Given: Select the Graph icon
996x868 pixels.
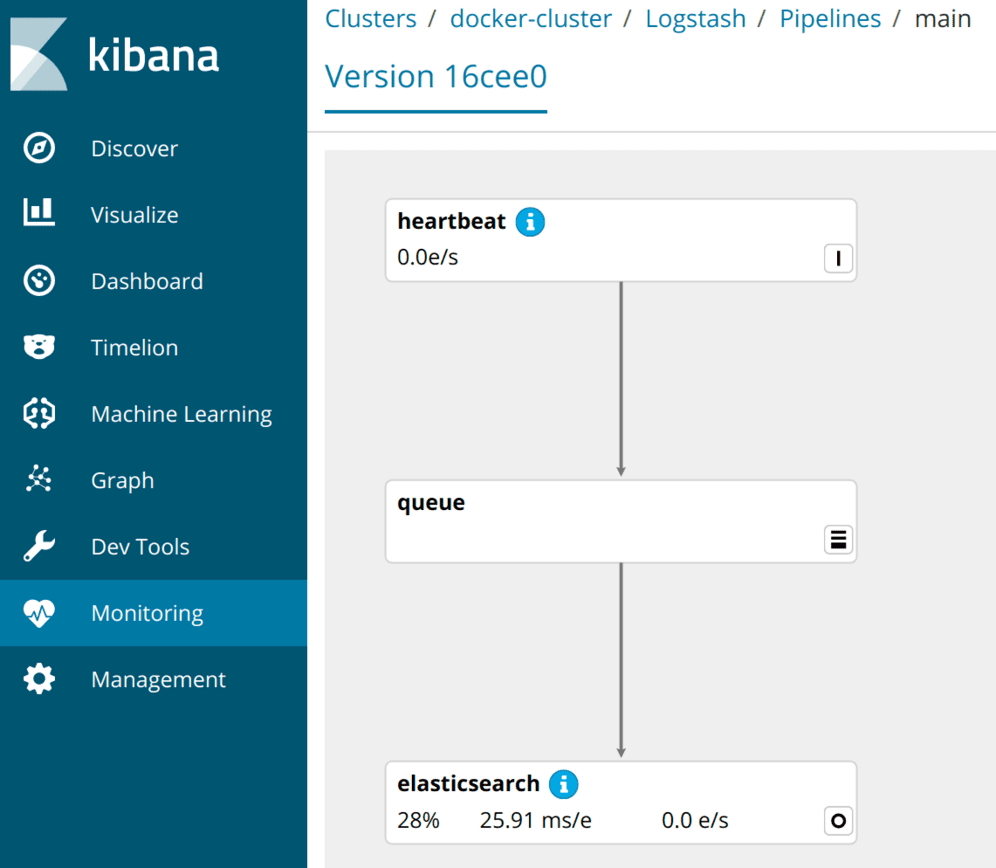Looking at the screenshot, I should 38,480.
